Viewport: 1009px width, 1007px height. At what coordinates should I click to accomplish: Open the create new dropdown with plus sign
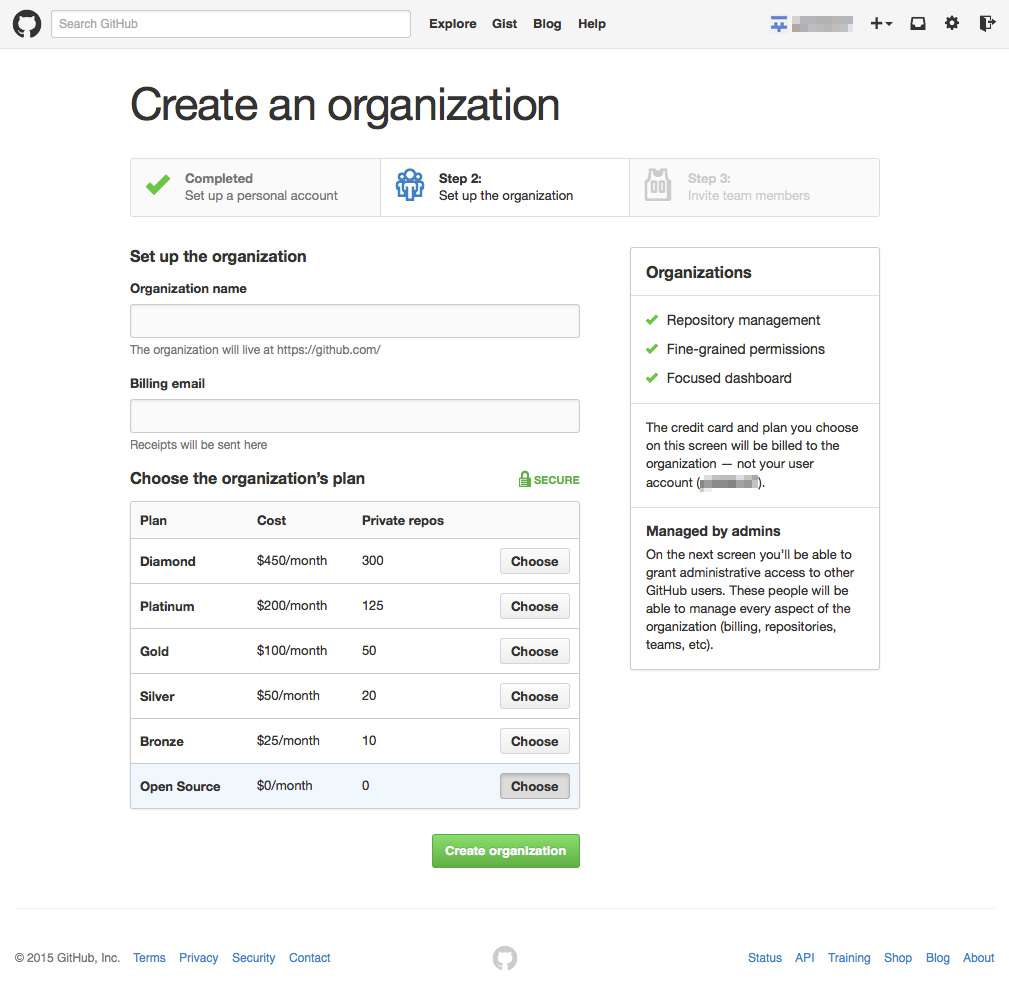click(880, 22)
